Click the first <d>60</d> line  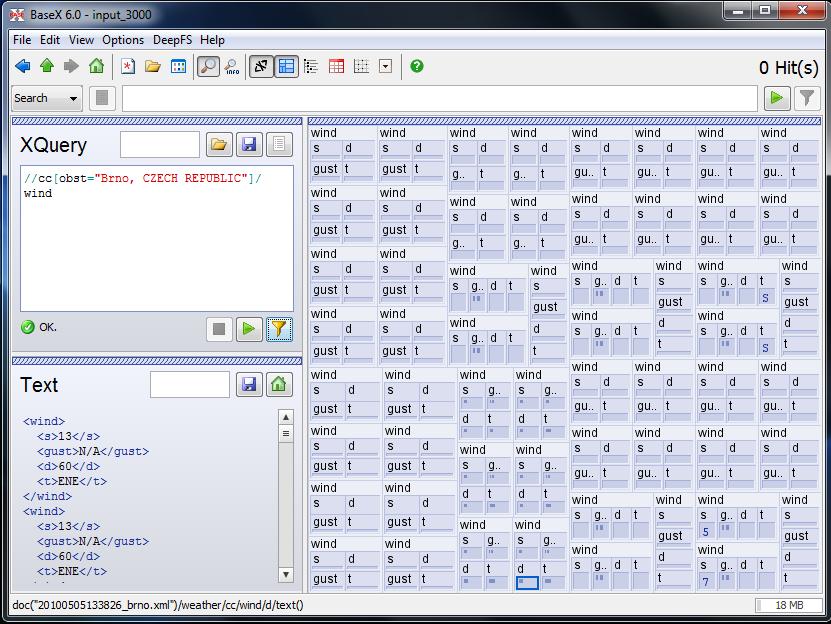point(68,467)
